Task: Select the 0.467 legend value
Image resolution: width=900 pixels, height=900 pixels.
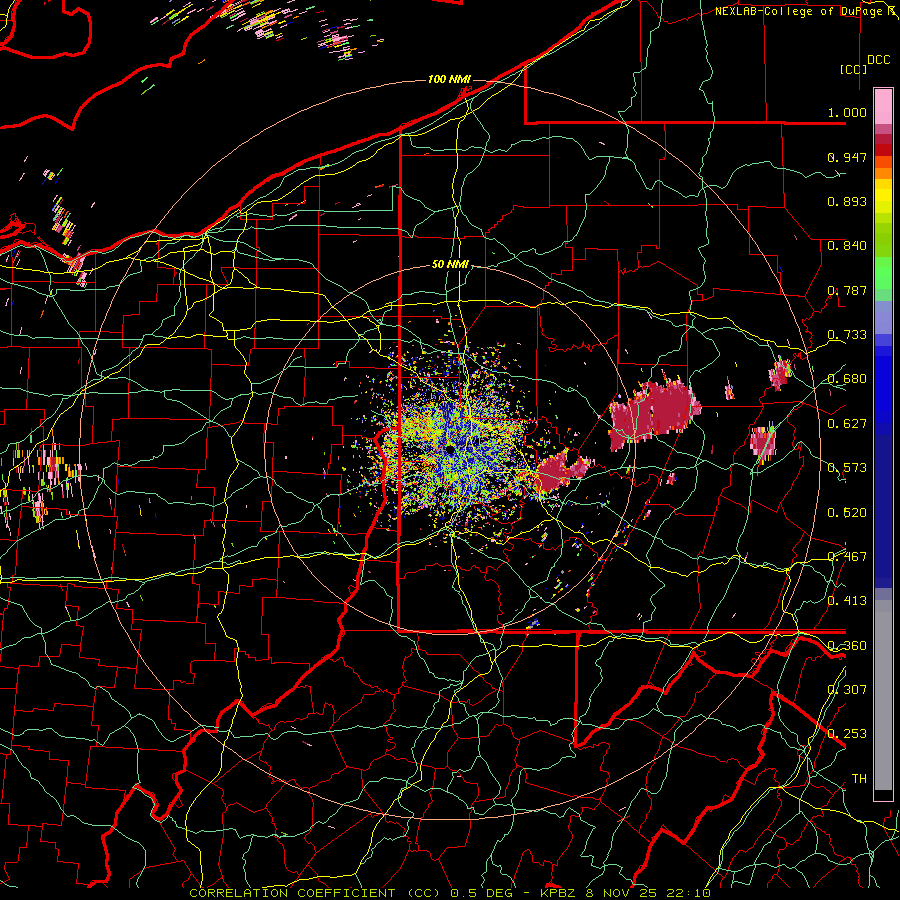Action: (x=847, y=557)
